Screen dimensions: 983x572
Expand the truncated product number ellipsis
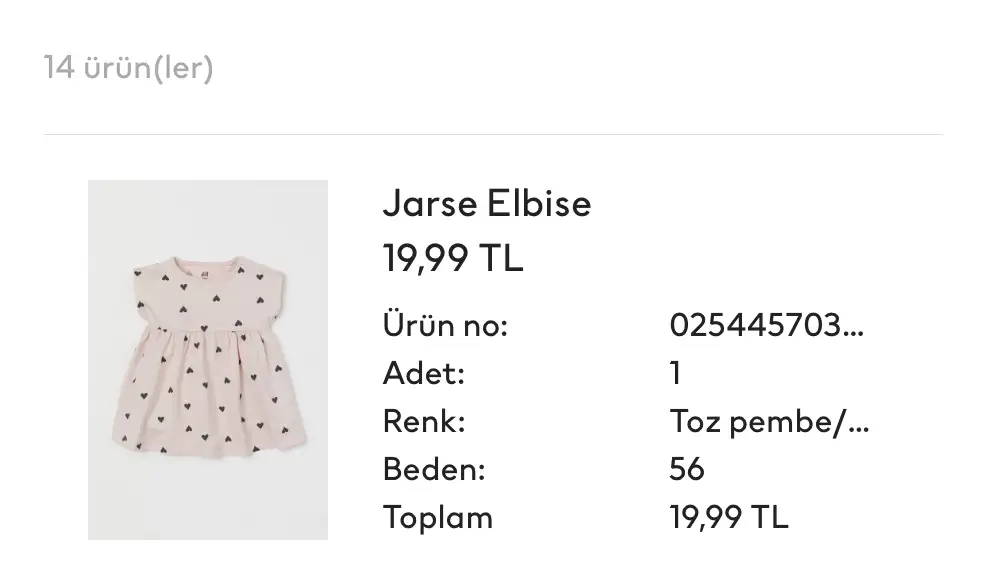(853, 328)
